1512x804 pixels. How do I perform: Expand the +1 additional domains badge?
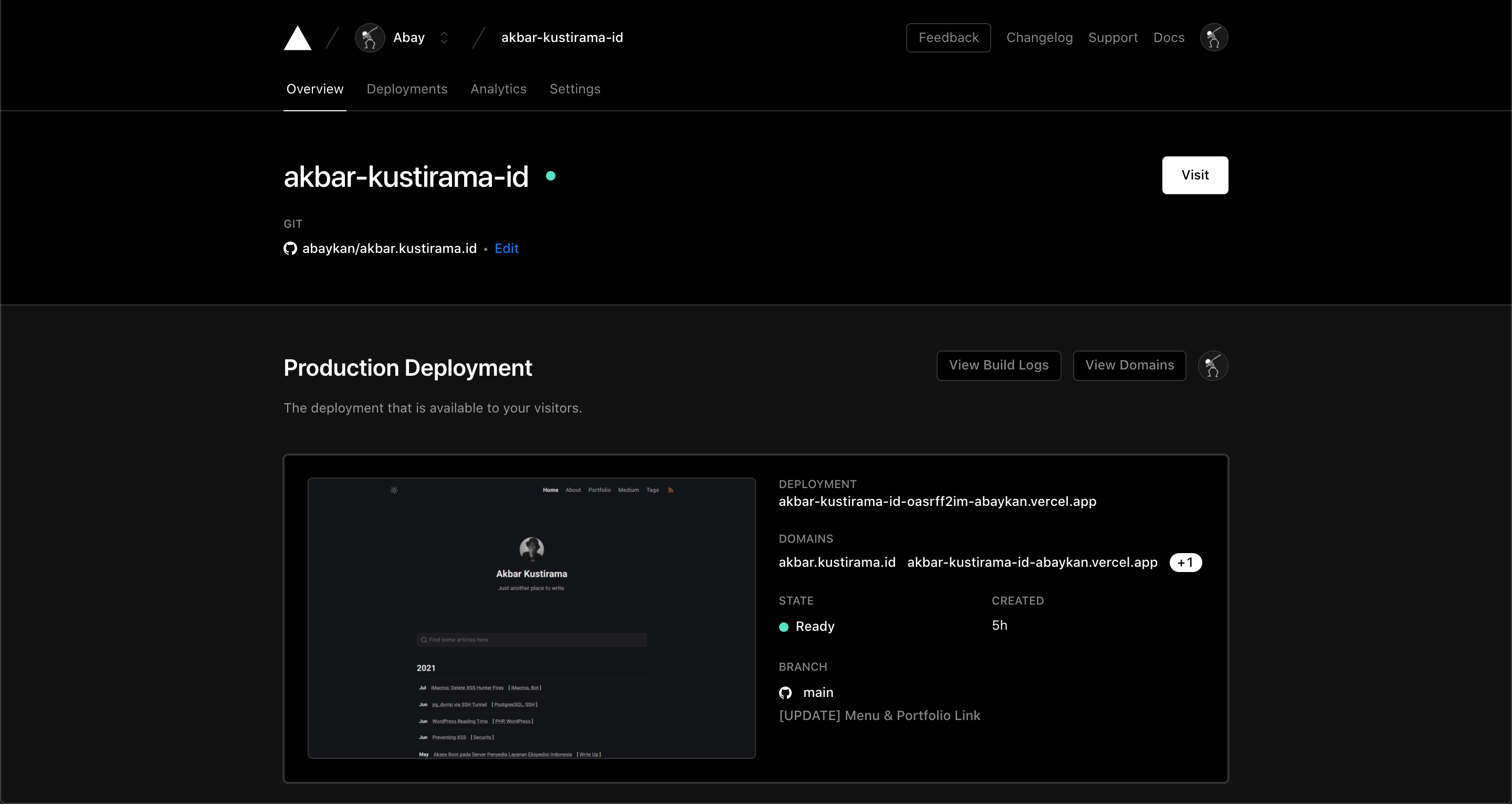[1185, 563]
